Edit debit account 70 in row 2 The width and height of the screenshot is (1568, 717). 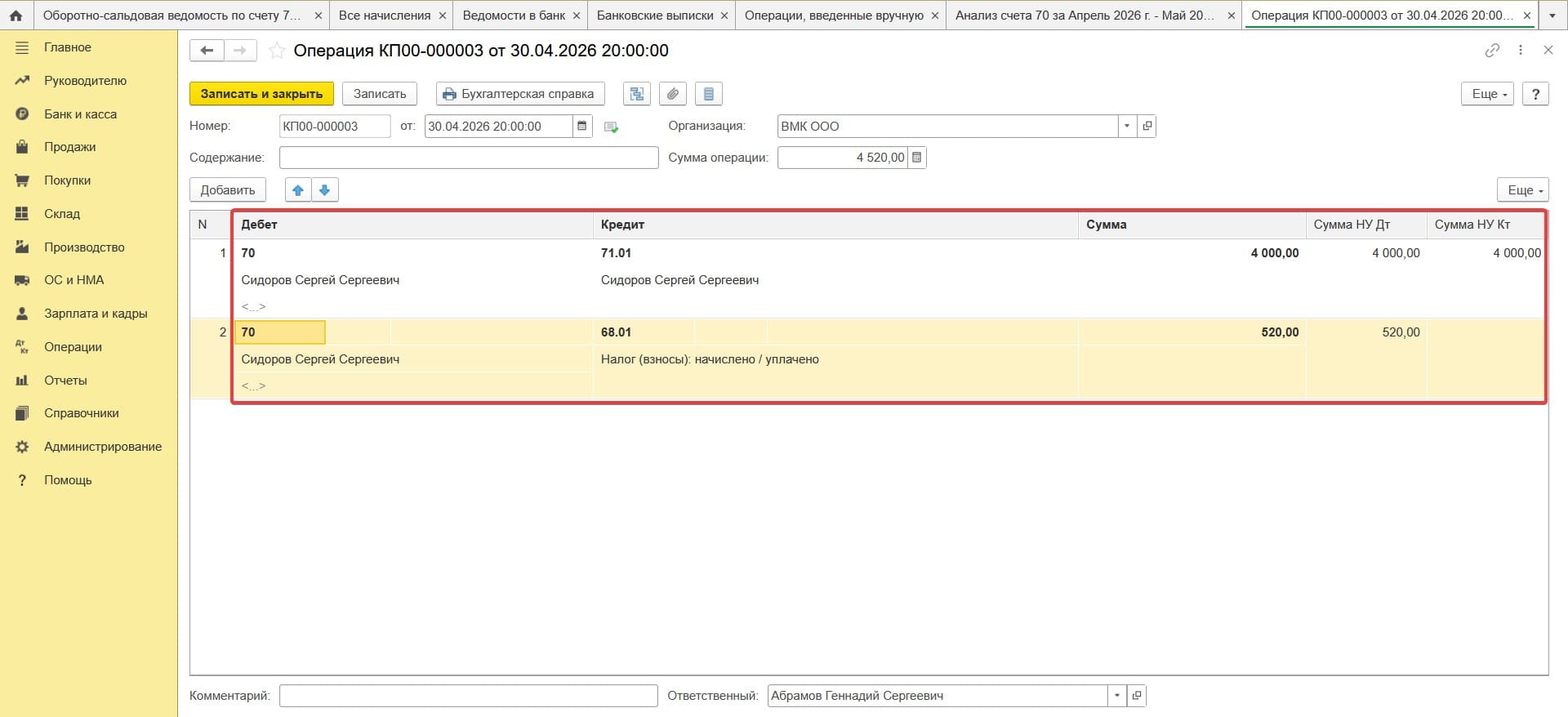(x=280, y=332)
